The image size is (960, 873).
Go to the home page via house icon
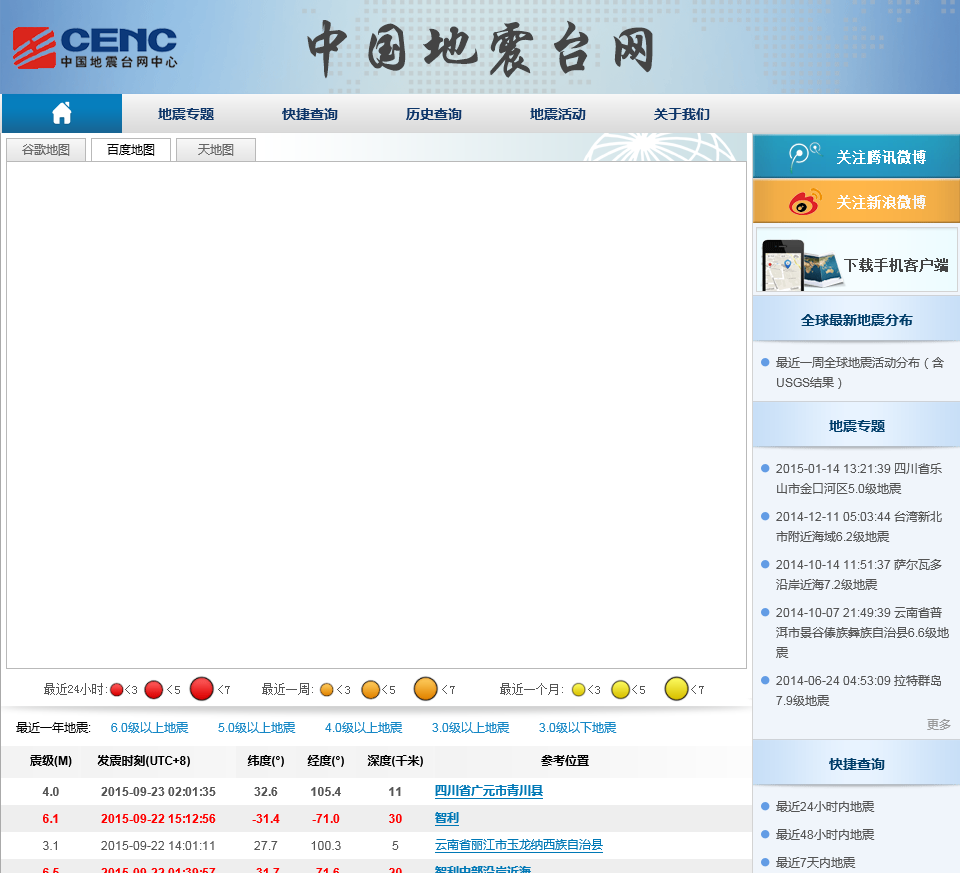[x=62, y=113]
